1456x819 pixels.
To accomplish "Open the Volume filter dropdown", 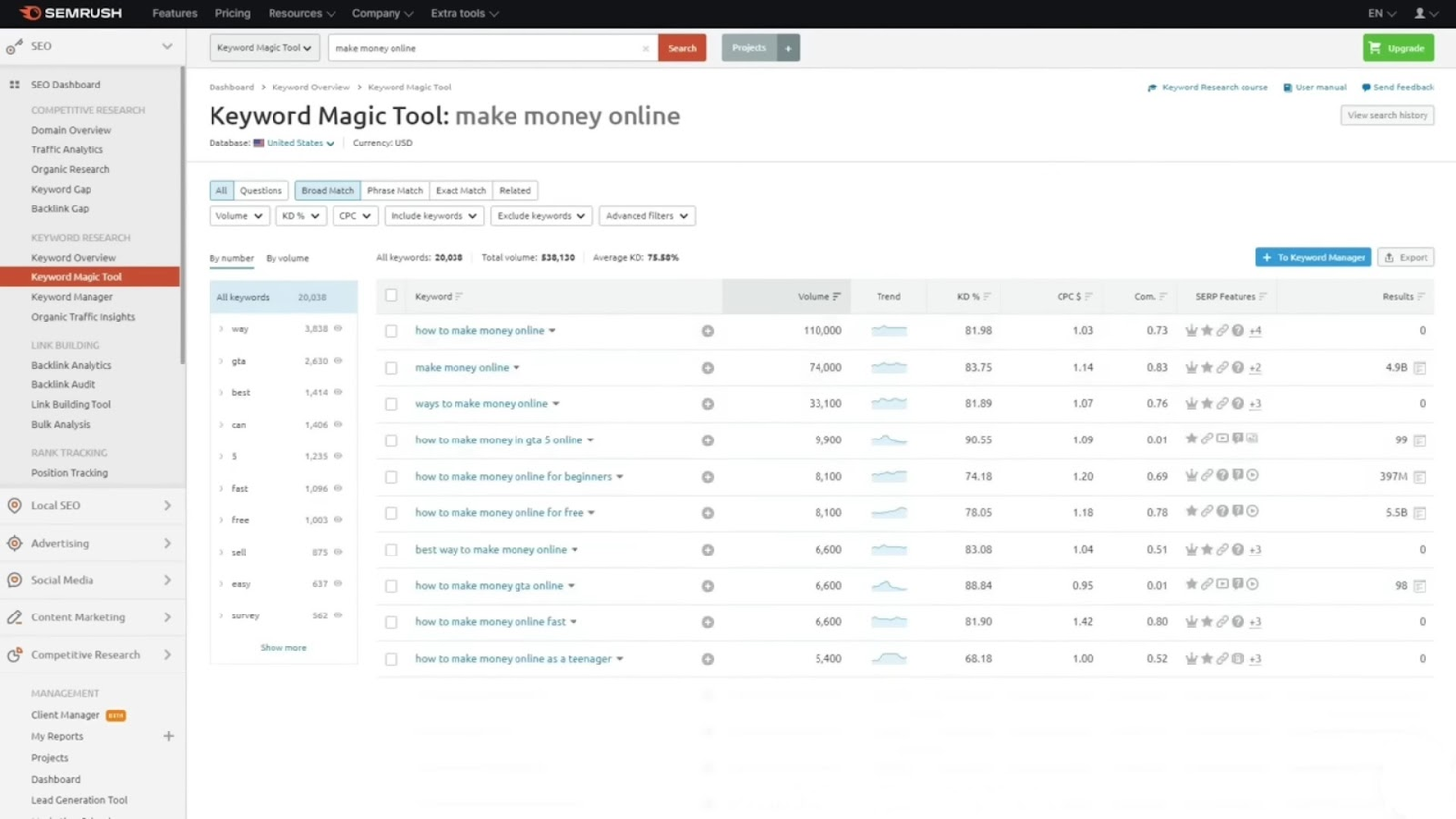I will pos(239,216).
